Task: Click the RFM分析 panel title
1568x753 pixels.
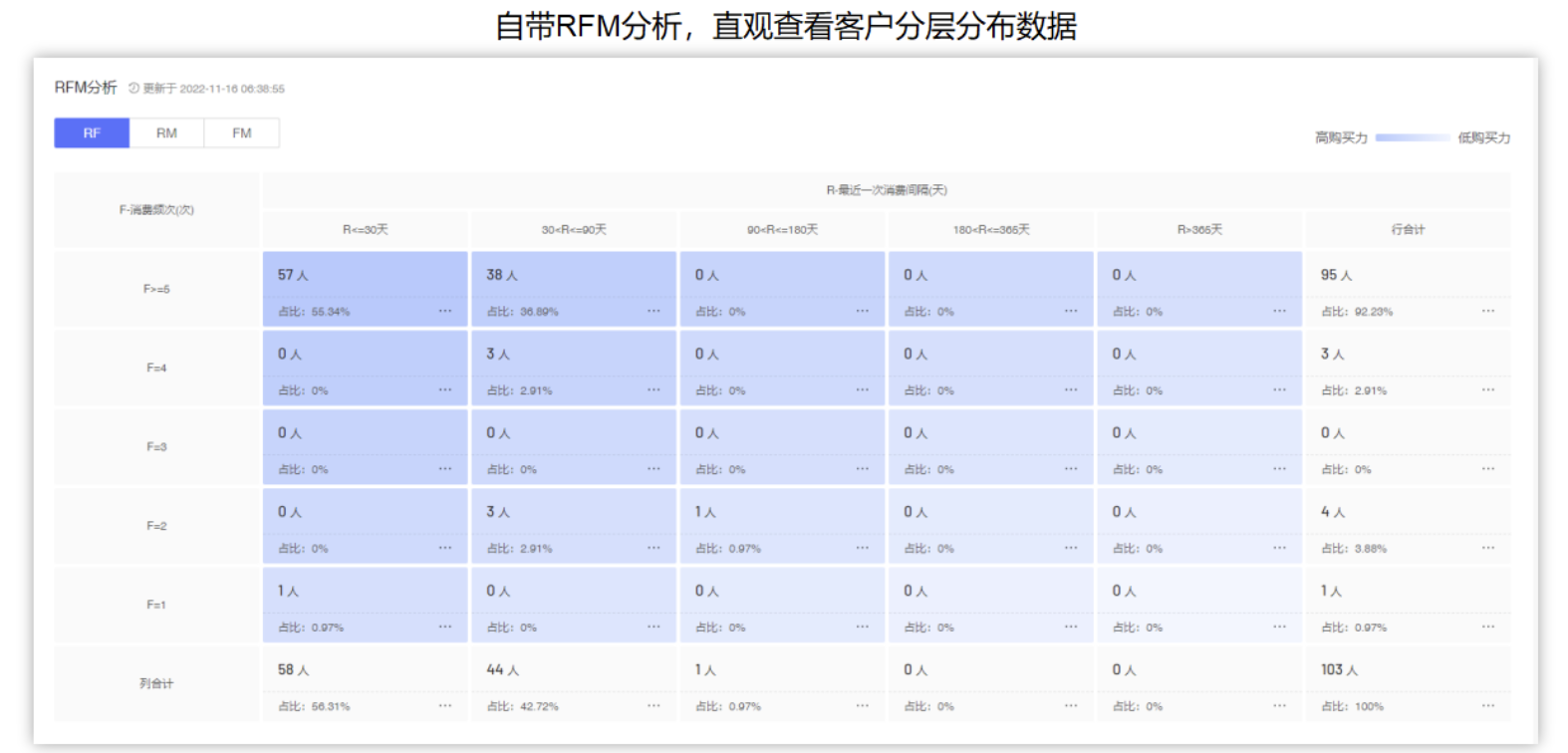Action: (x=86, y=88)
